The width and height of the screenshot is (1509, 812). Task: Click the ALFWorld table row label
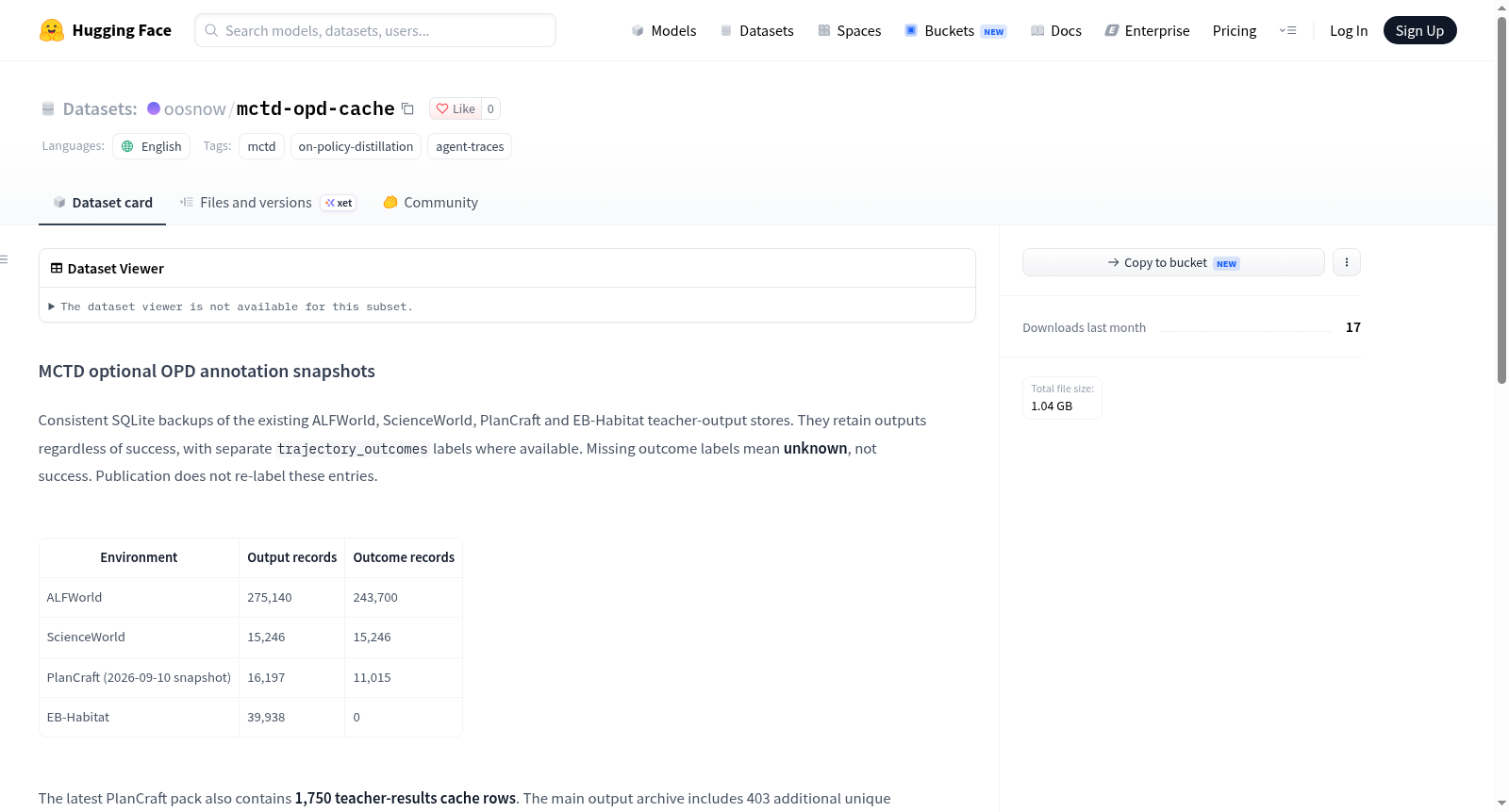75,598
